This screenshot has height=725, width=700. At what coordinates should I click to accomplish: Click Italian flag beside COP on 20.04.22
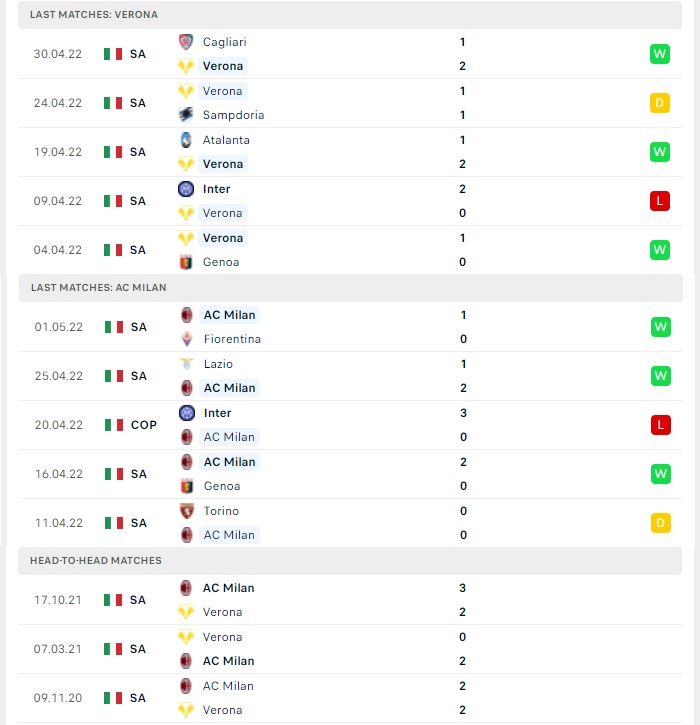coord(114,425)
